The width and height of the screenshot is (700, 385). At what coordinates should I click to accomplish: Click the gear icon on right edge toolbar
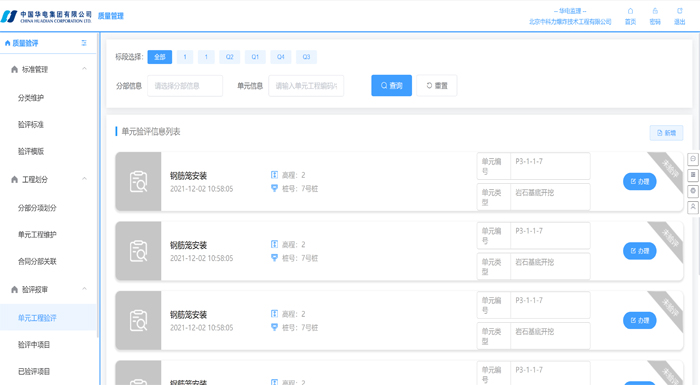pos(693,191)
